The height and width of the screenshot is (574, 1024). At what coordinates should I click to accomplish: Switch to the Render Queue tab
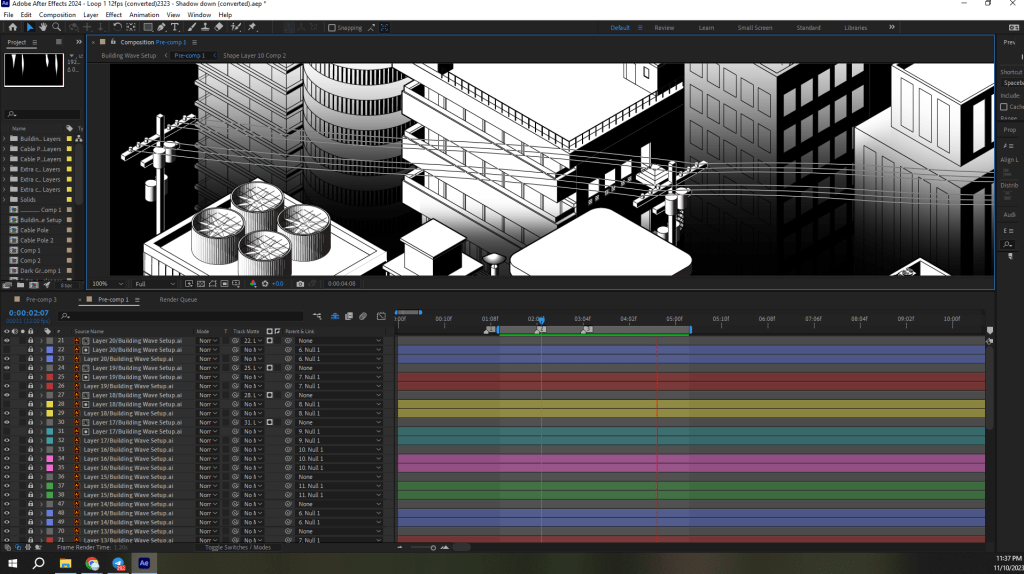coord(178,299)
